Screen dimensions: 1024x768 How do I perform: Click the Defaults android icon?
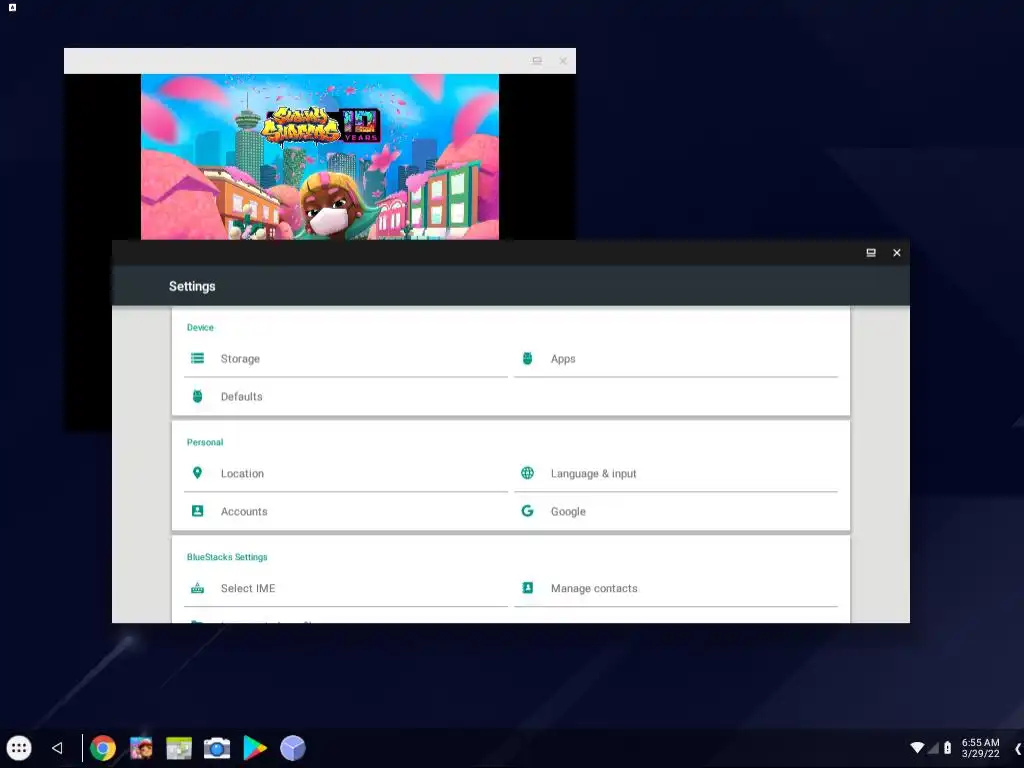(197, 396)
